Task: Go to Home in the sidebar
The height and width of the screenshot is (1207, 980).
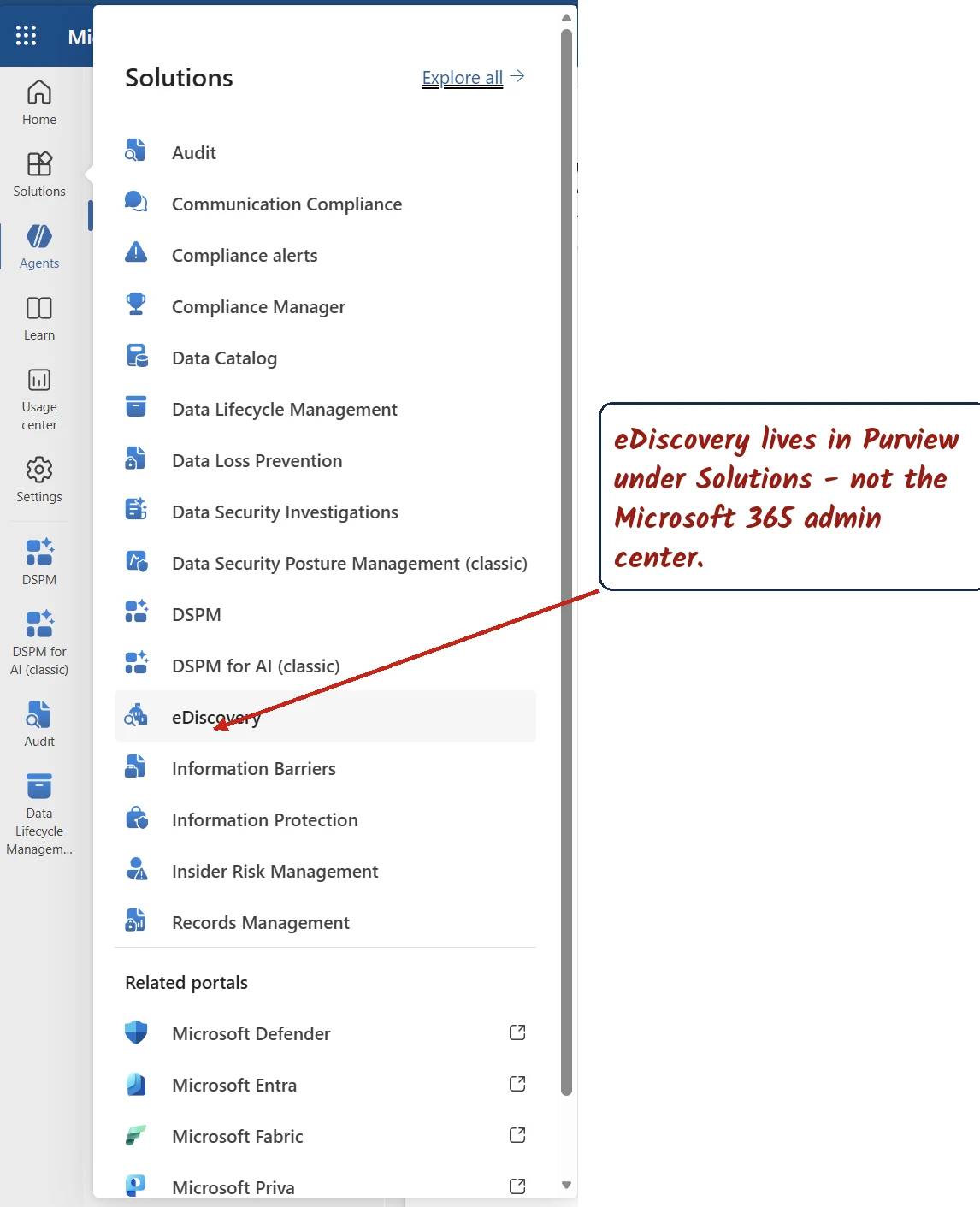Action: (x=39, y=103)
